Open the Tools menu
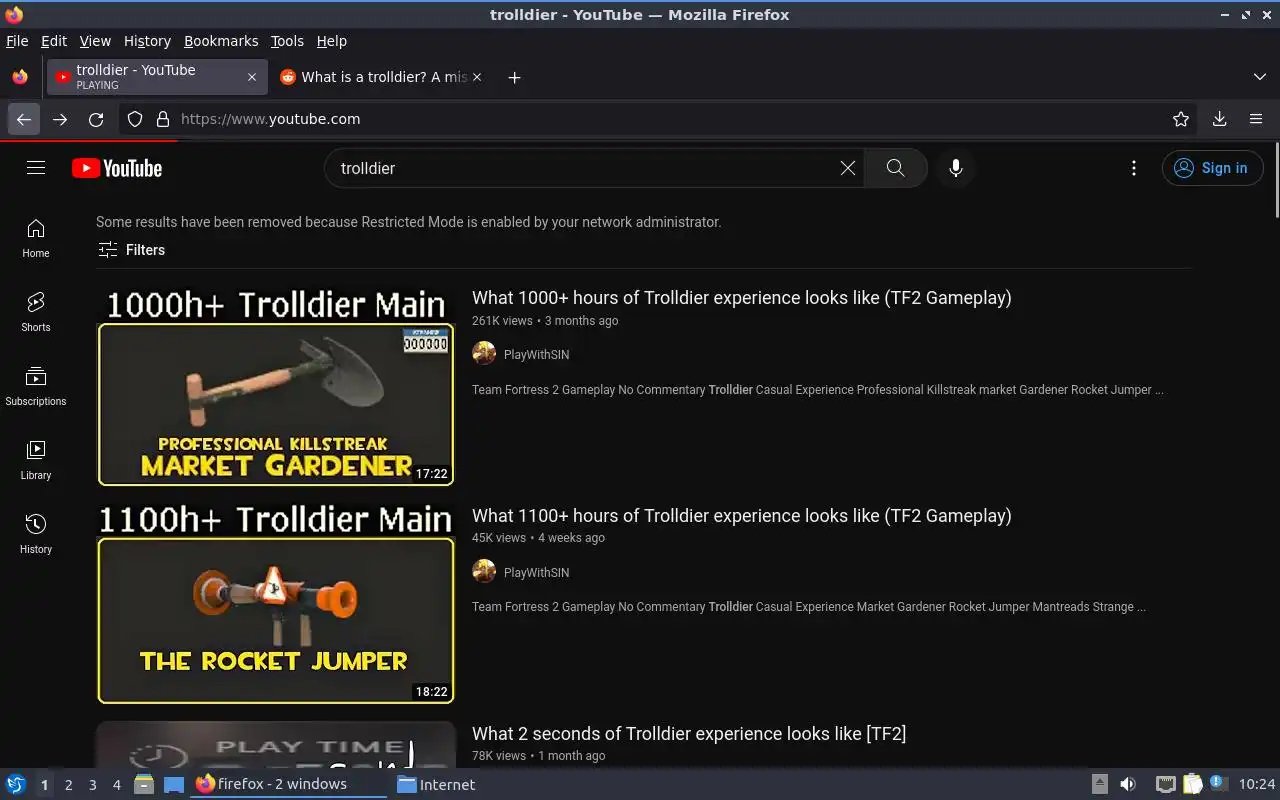 click(x=287, y=41)
